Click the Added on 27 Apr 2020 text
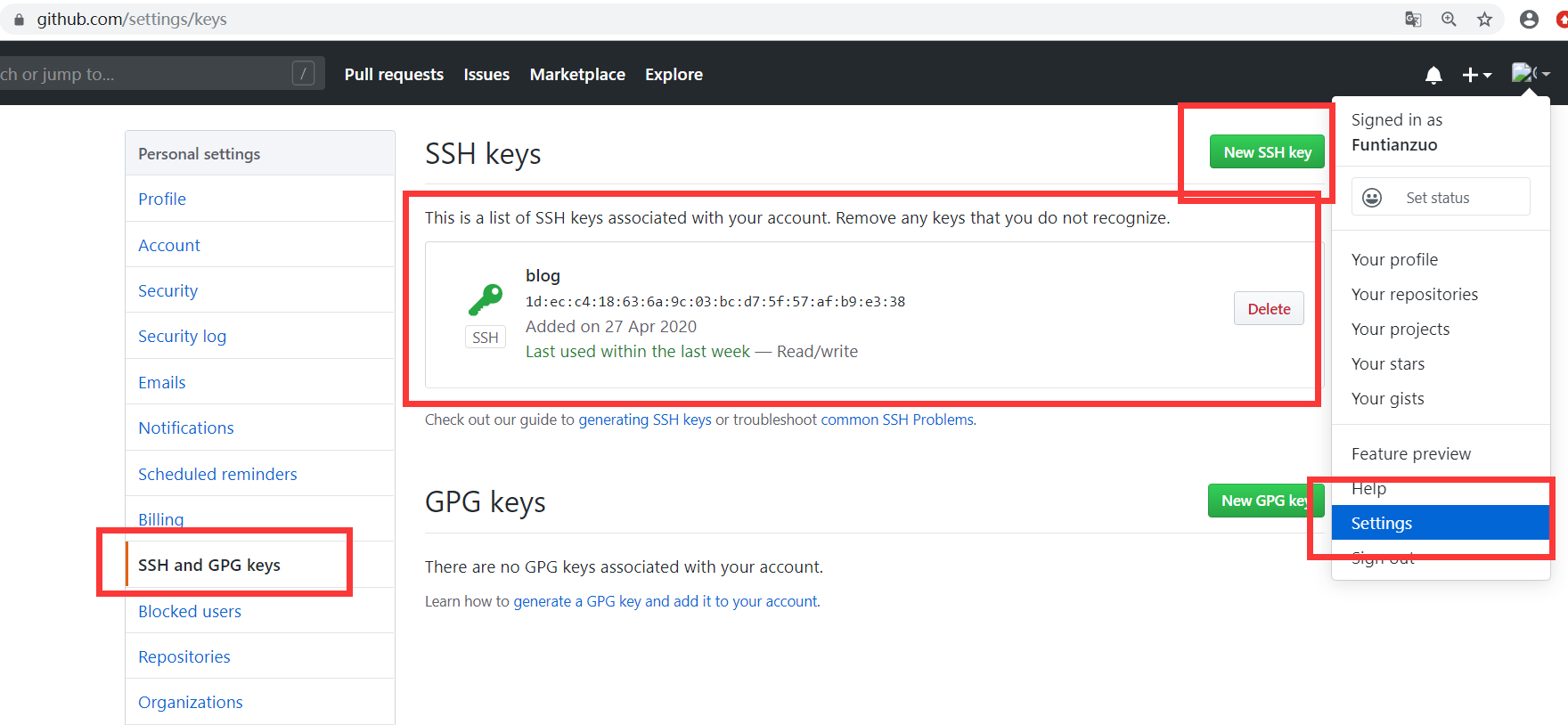The height and width of the screenshot is (725, 1568). click(611, 326)
